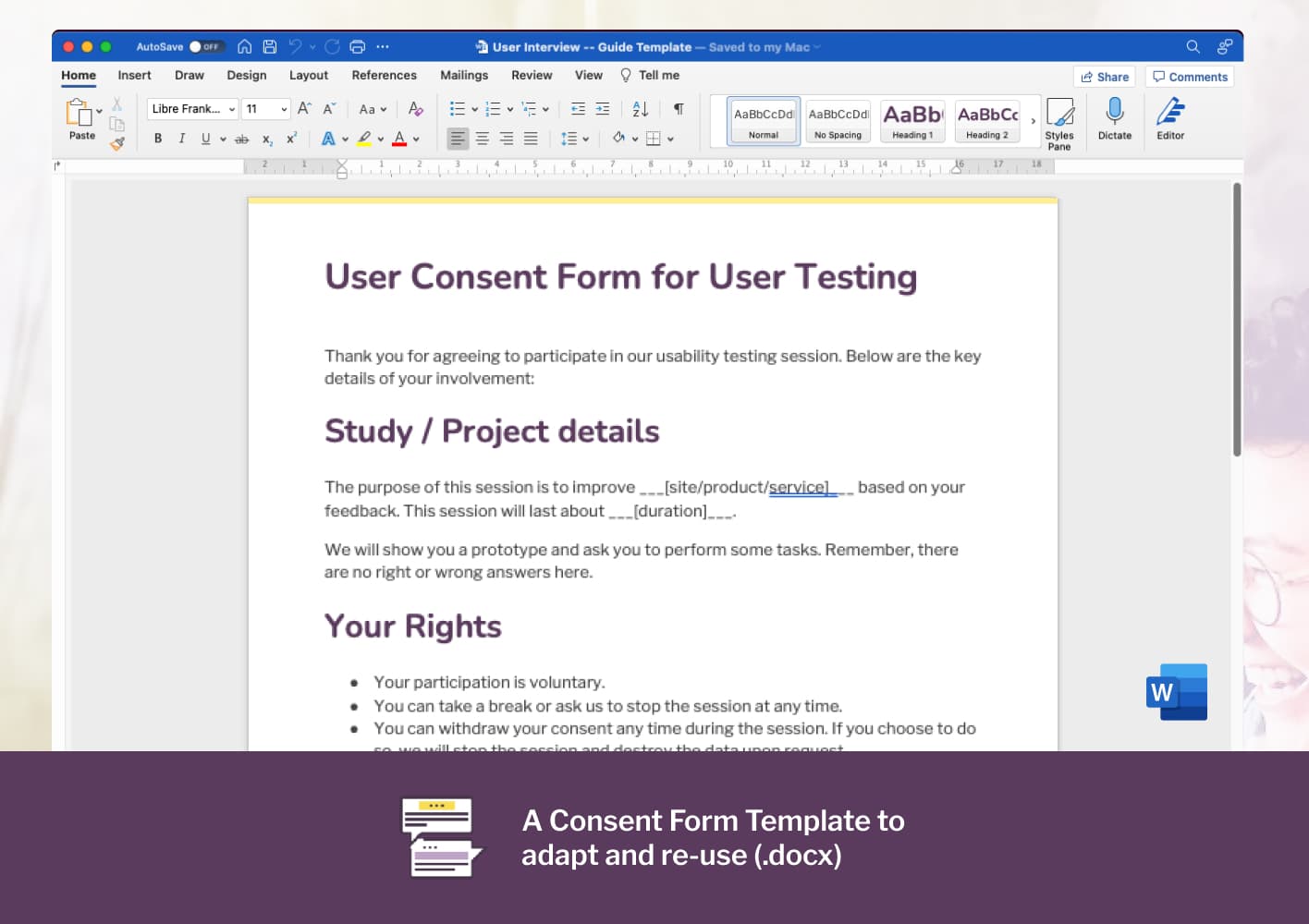Clear all formatting
This screenshot has width=1309, height=924.
(415, 109)
